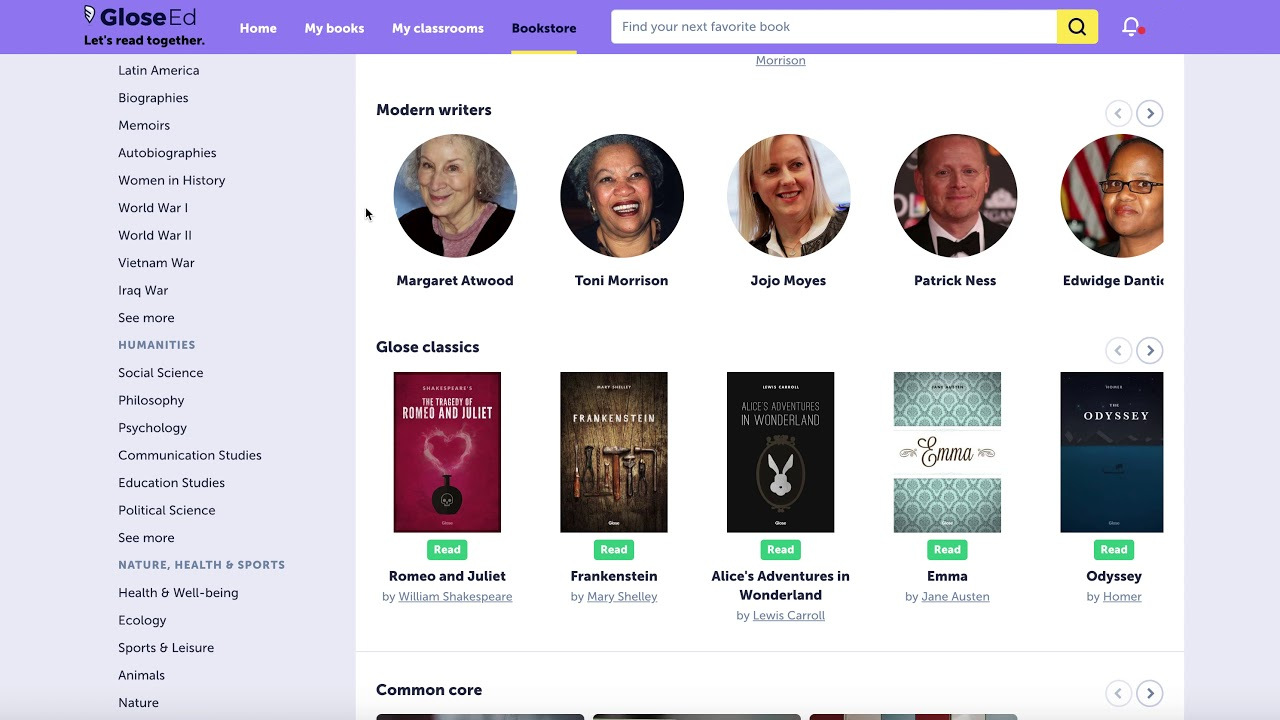Click Read under Emma
1280x720 pixels.
click(947, 549)
